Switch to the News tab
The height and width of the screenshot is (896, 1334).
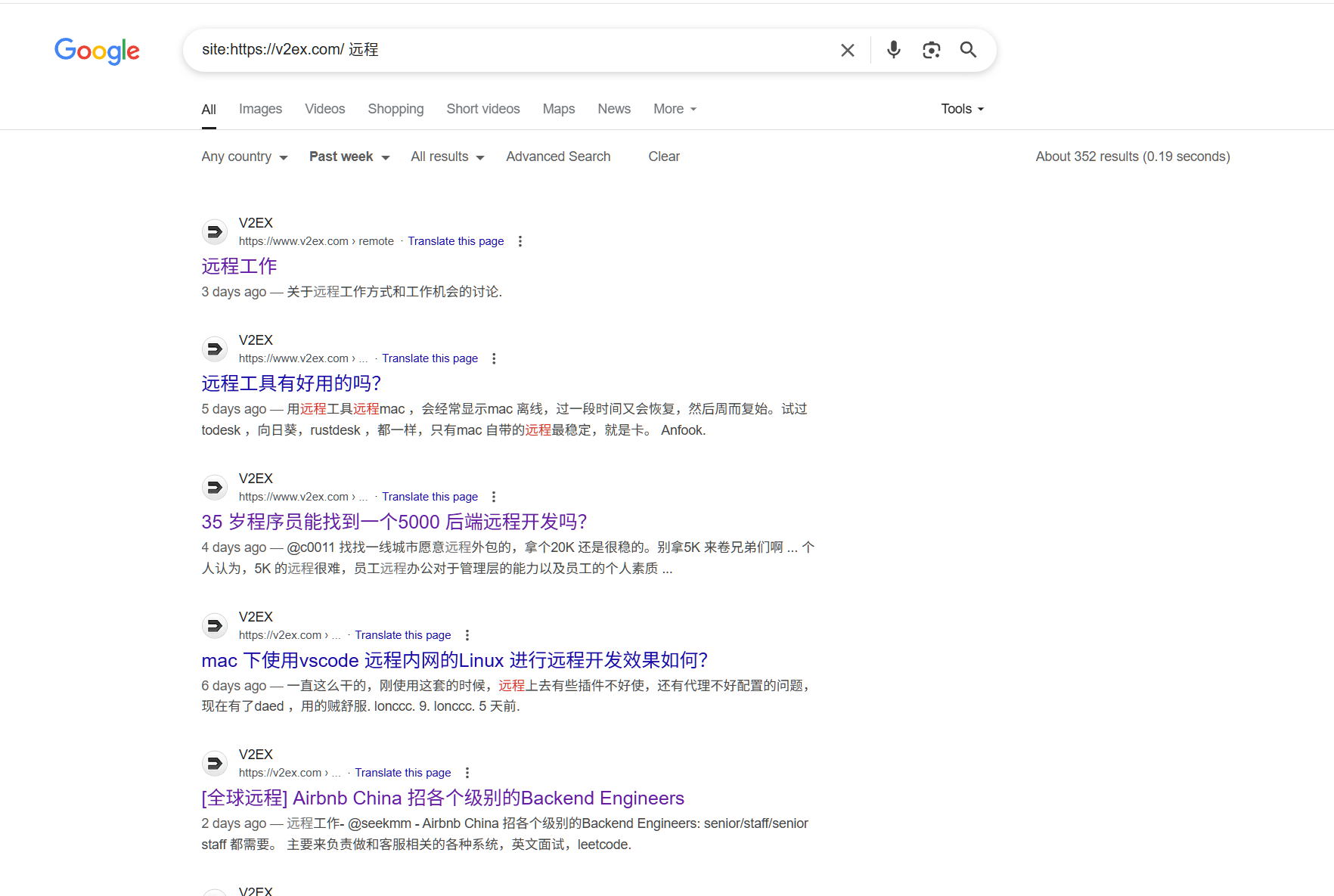pyautogui.click(x=614, y=109)
